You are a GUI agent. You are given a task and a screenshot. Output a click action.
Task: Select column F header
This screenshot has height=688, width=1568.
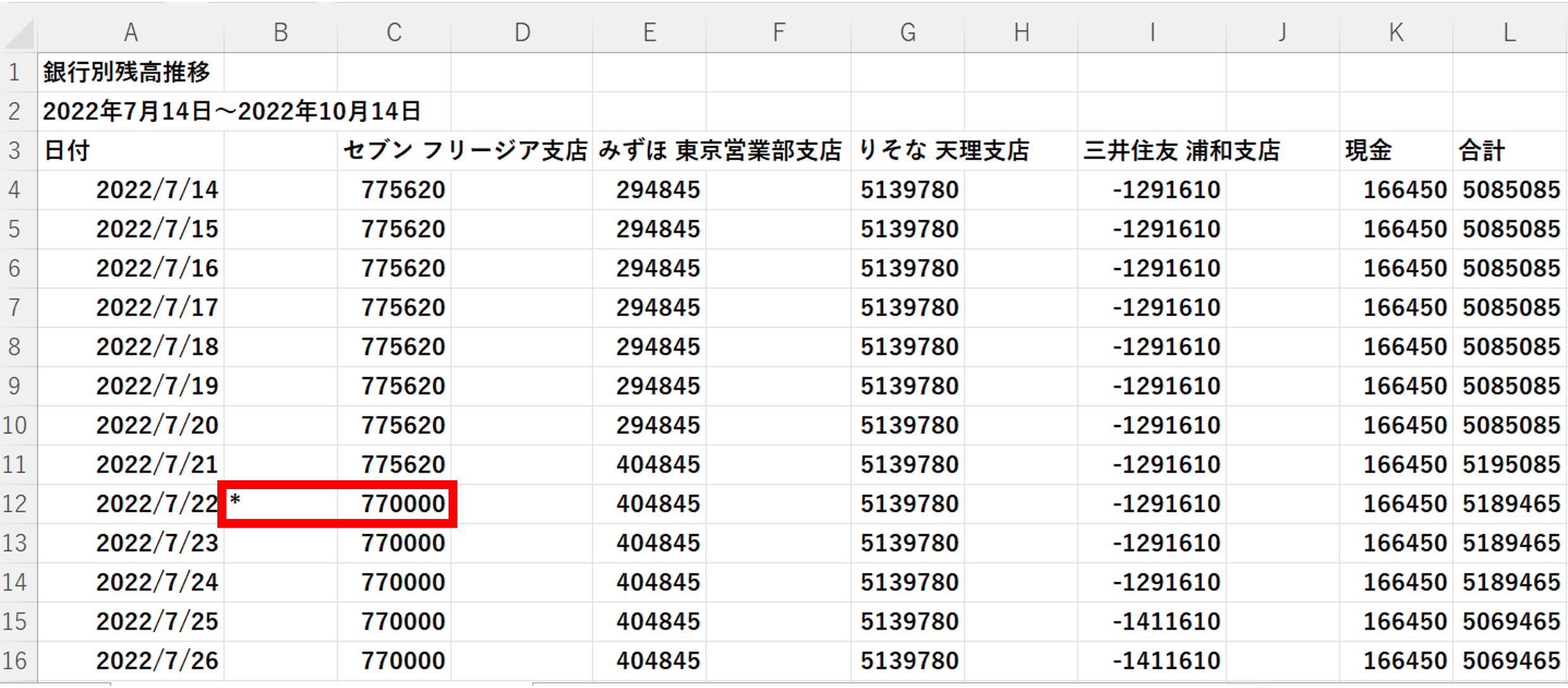[x=779, y=32]
